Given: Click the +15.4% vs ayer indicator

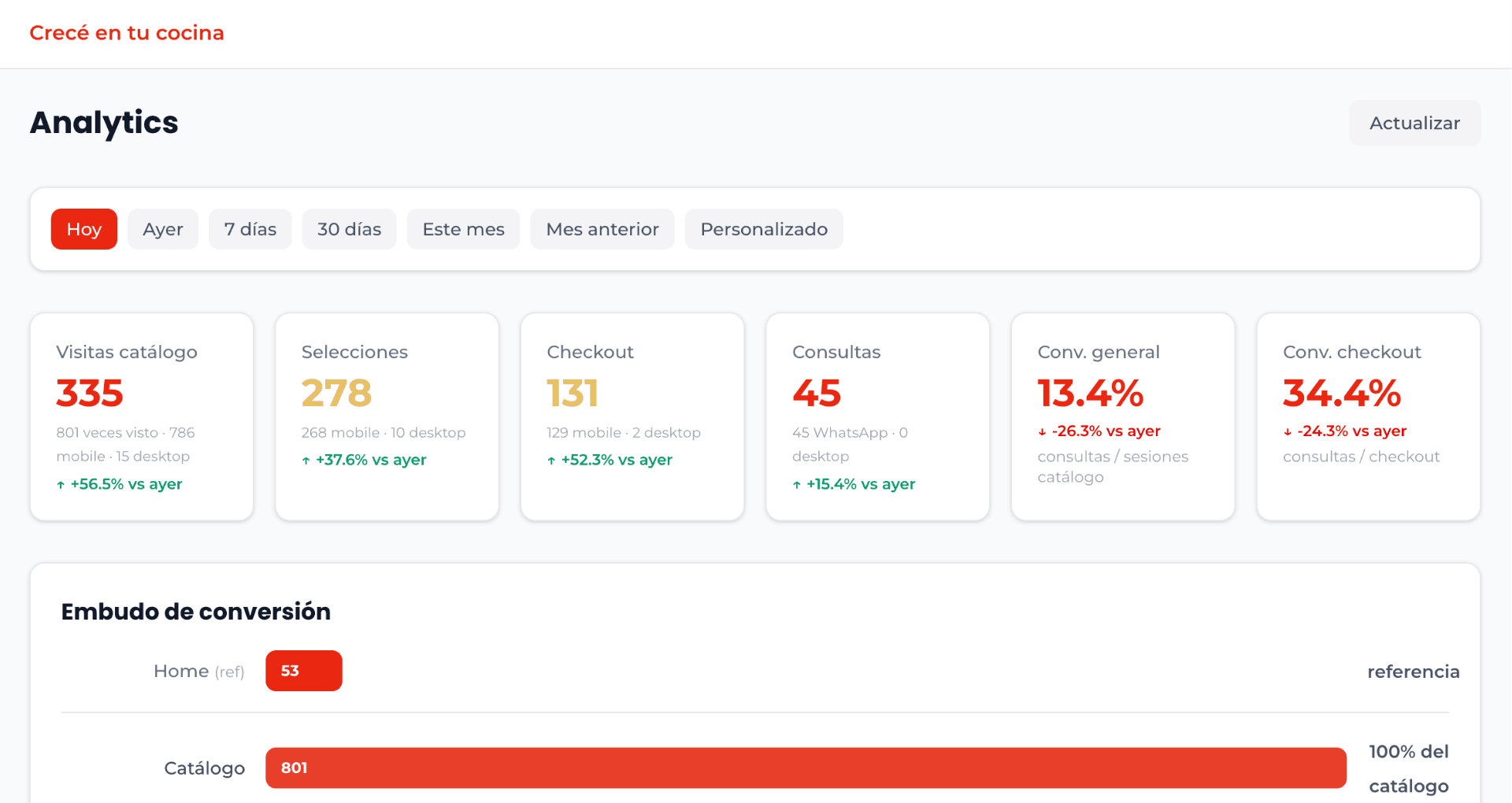Looking at the screenshot, I should (x=854, y=484).
